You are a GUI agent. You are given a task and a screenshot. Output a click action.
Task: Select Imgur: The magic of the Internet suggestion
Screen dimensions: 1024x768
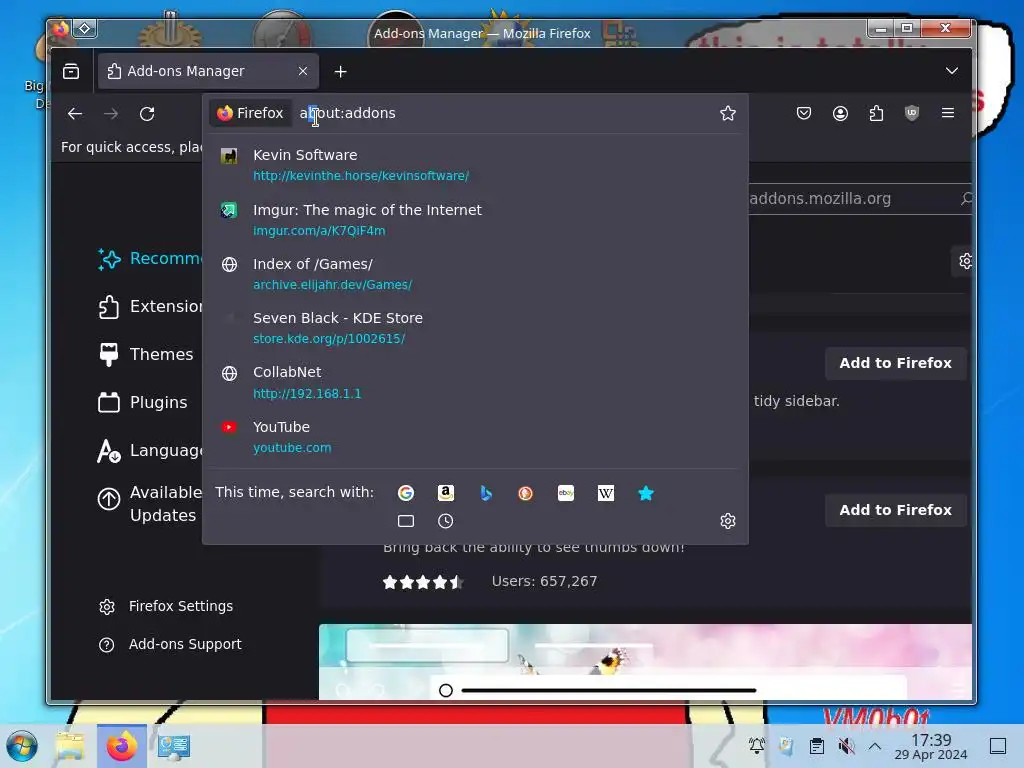click(x=476, y=219)
